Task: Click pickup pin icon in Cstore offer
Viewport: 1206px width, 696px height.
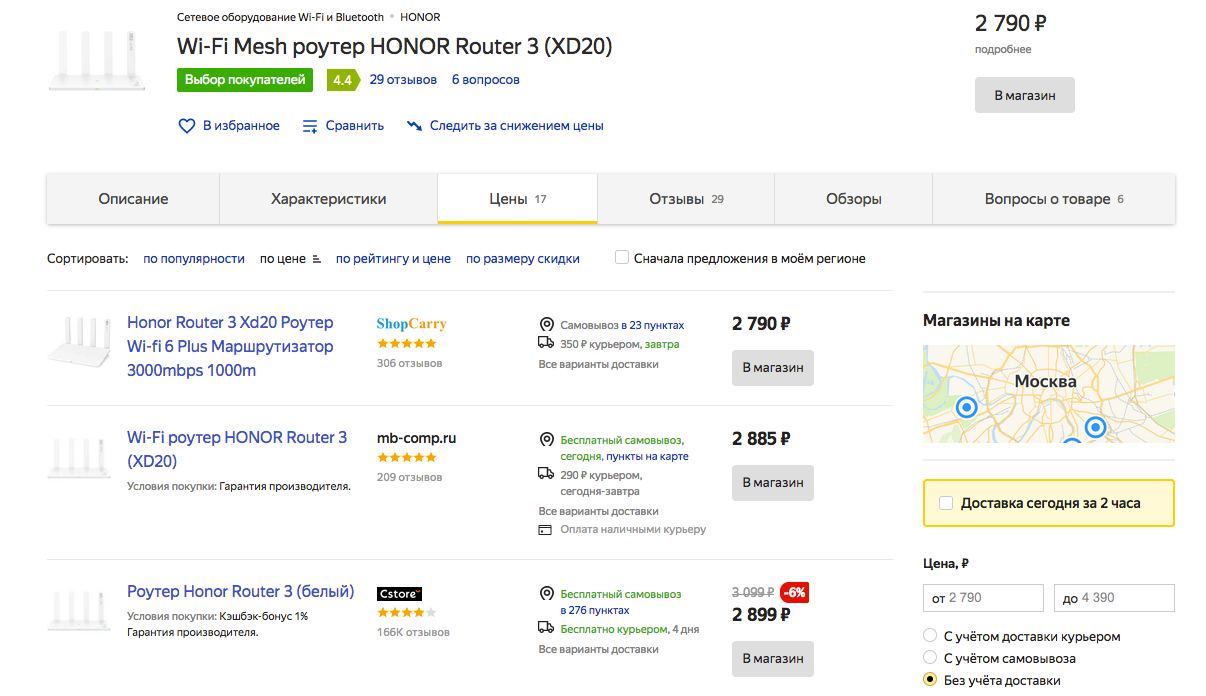Action: [x=546, y=594]
